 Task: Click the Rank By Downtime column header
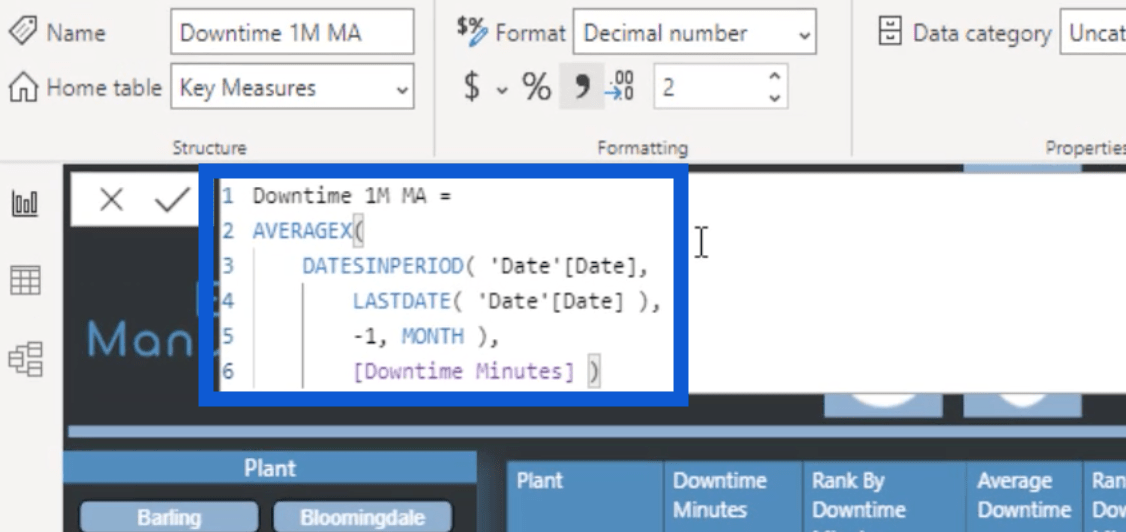885,496
